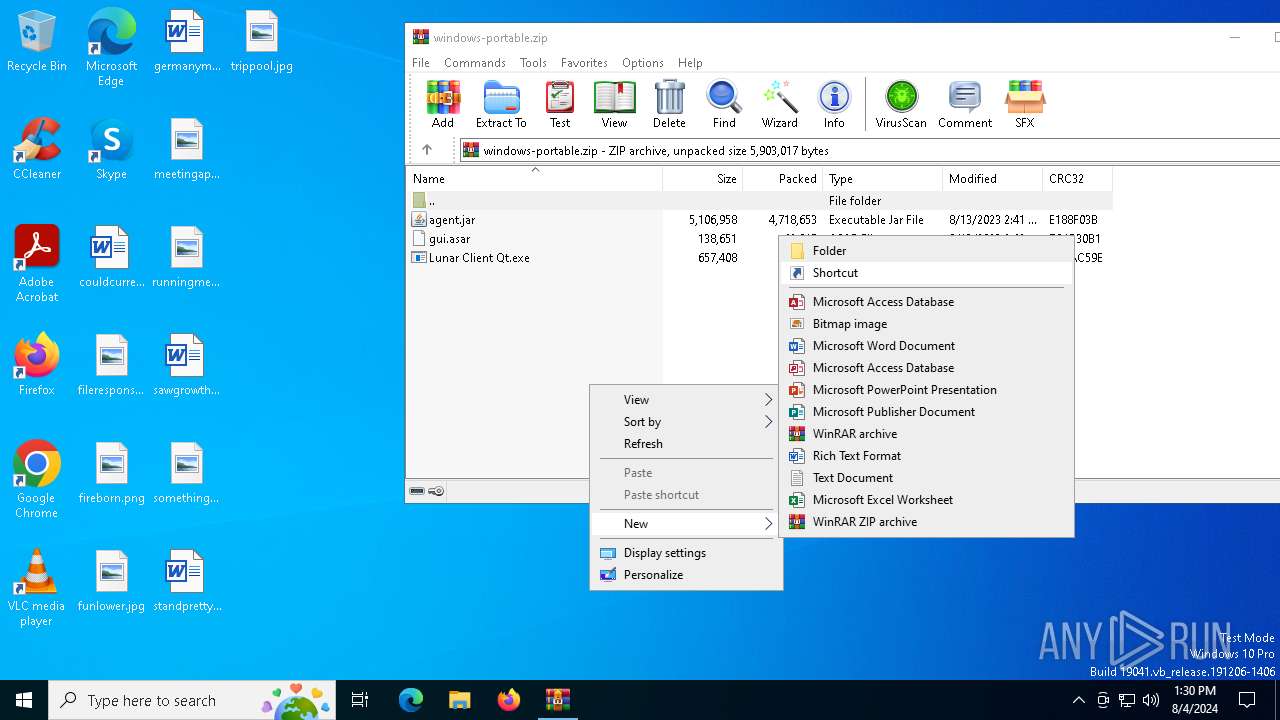
Task: Create a new Microsoft Publisher Document
Action: coord(926,411)
